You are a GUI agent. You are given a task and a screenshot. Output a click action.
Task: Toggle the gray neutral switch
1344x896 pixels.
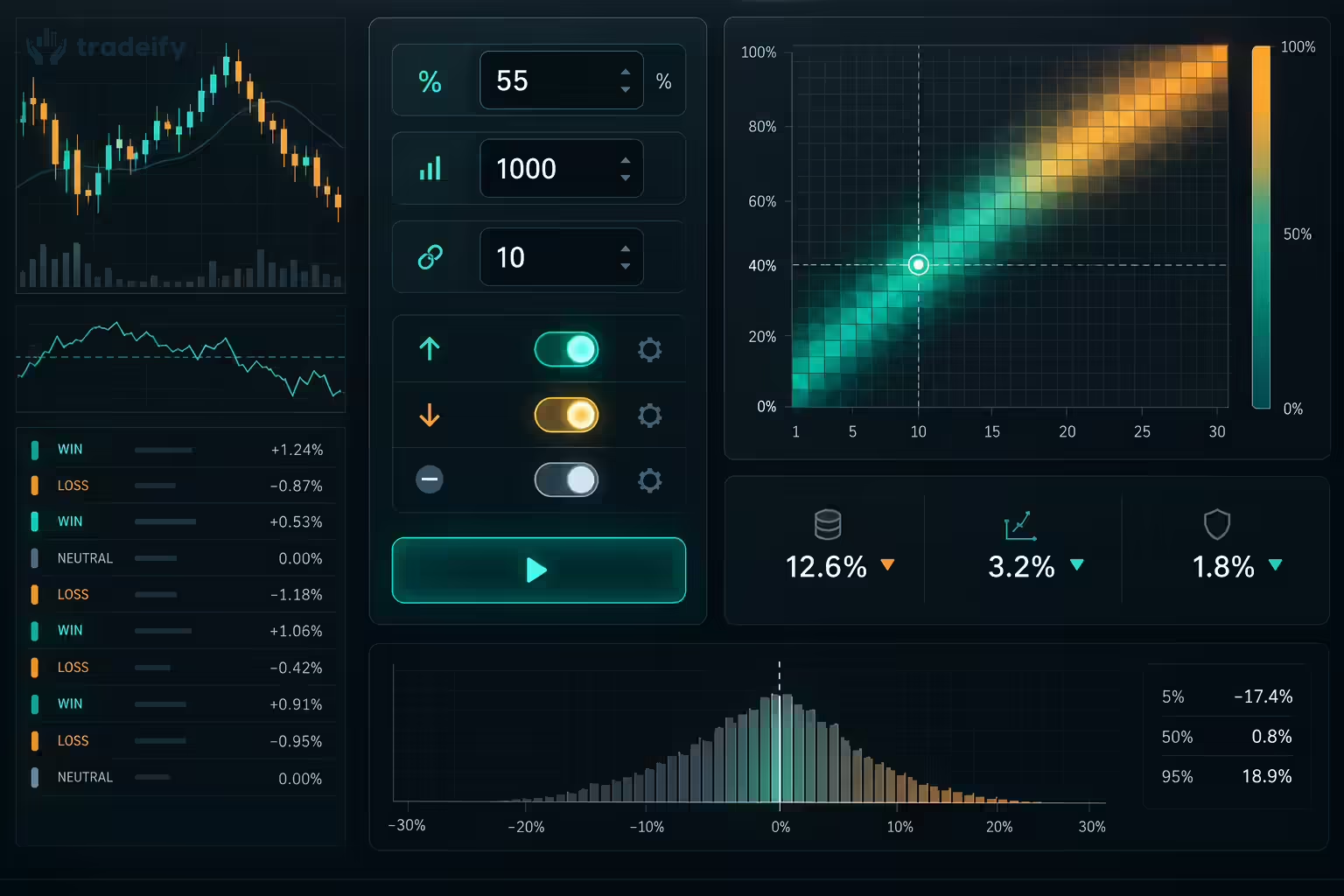point(566,480)
